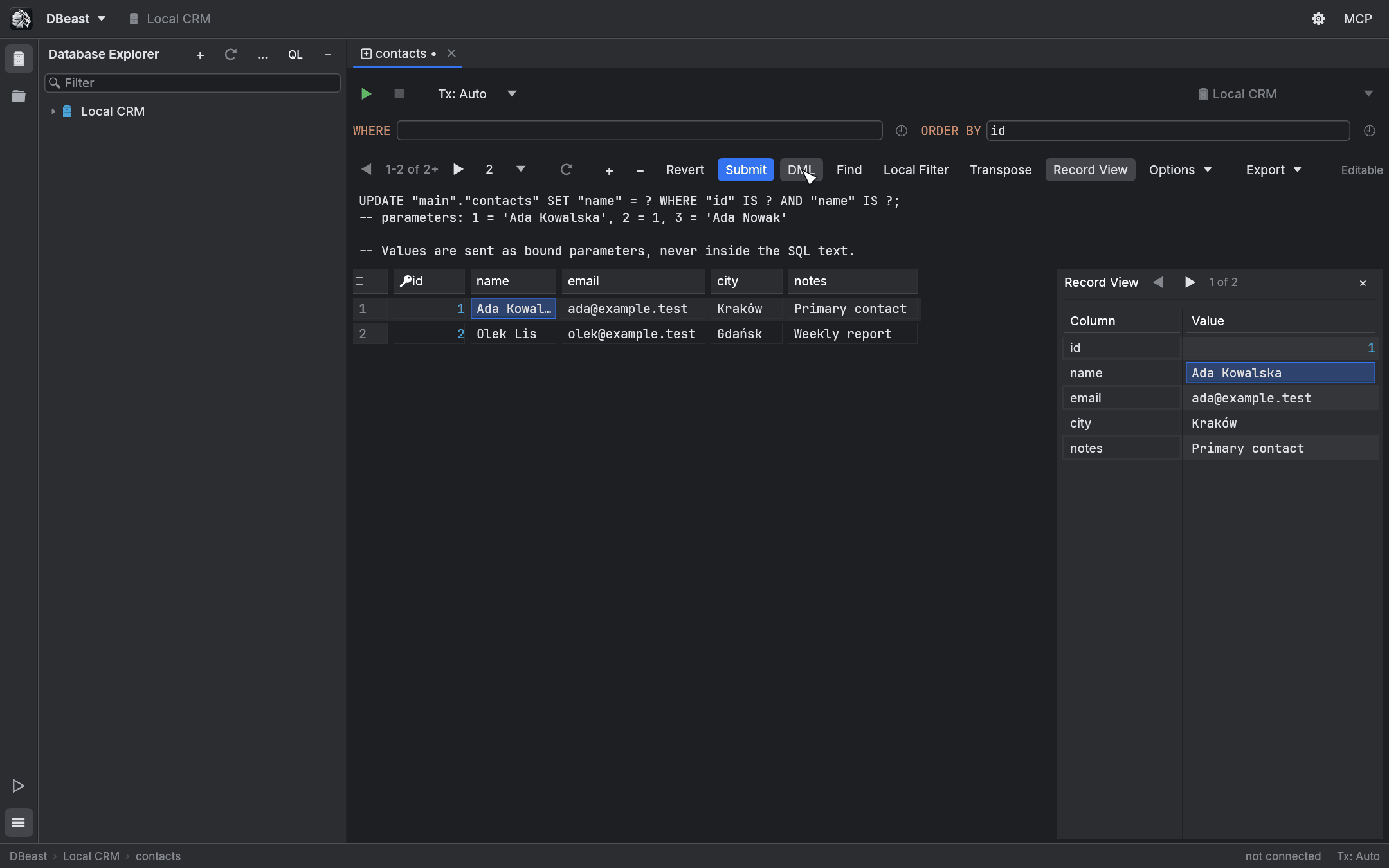
Task: Open the bottom list panel icon
Action: tap(19, 822)
